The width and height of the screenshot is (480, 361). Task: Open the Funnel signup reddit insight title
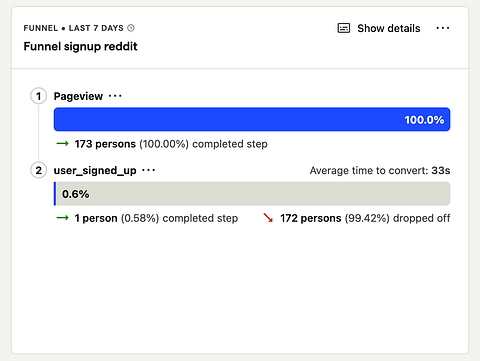tap(80, 46)
